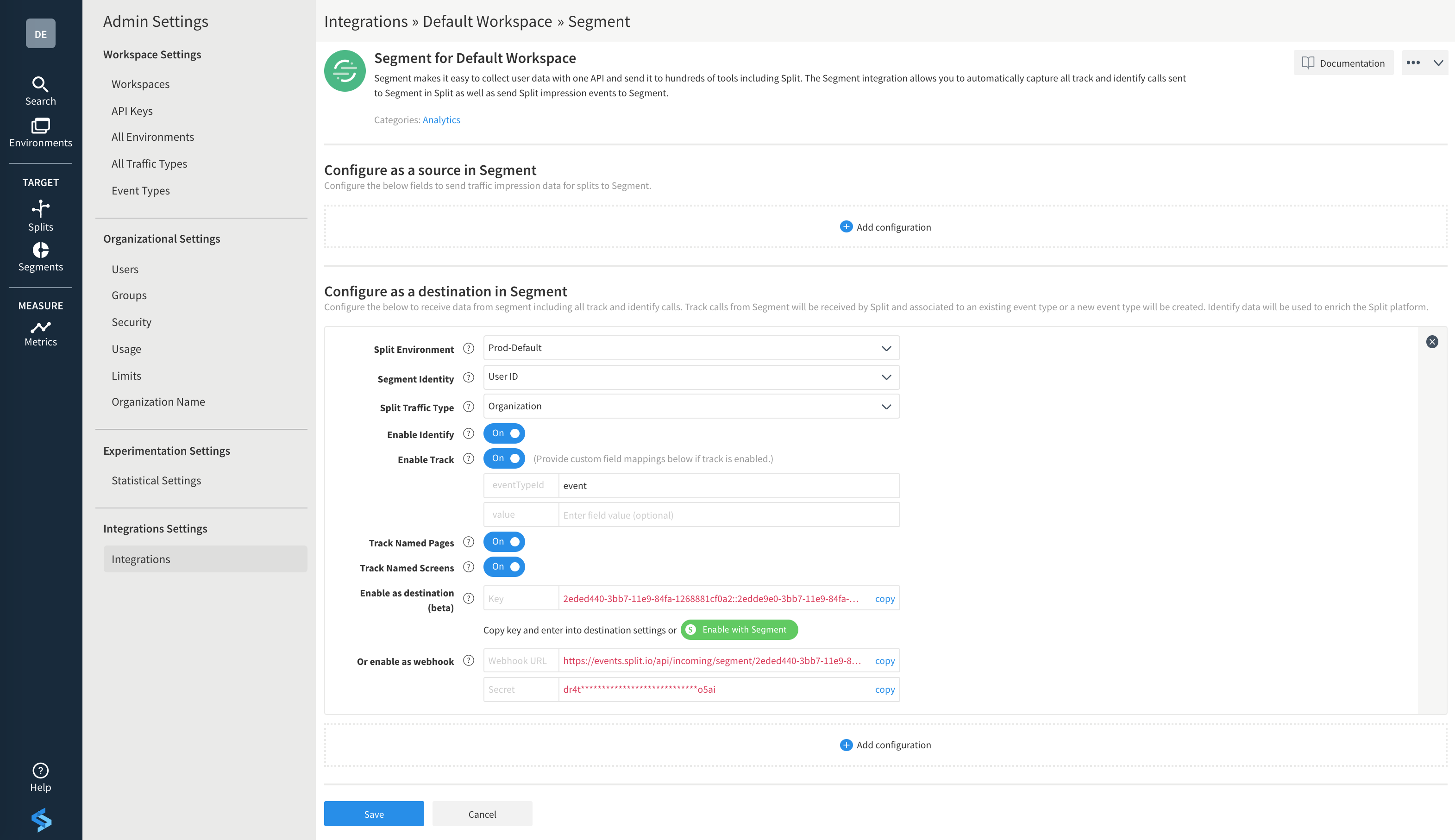The image size is (1455, 840).
Task: Open Segment Identity dropdown showing User ID
Action: pyautogui.click(x=691, y=377)
